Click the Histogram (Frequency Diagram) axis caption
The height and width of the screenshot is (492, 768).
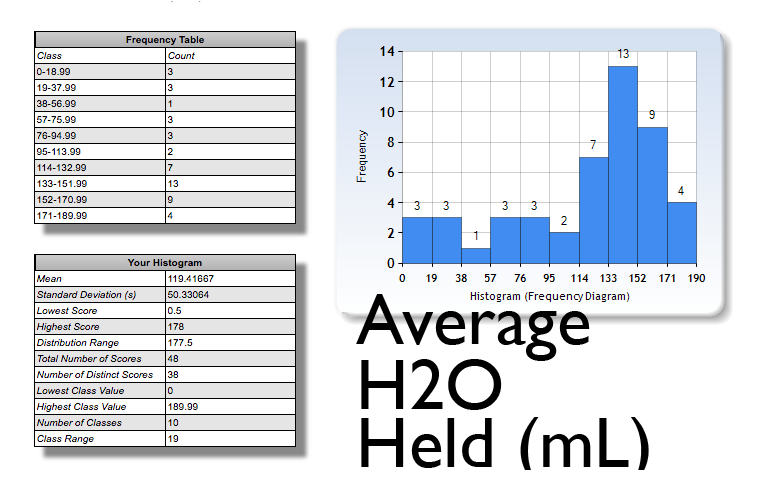tap(549, 297)
